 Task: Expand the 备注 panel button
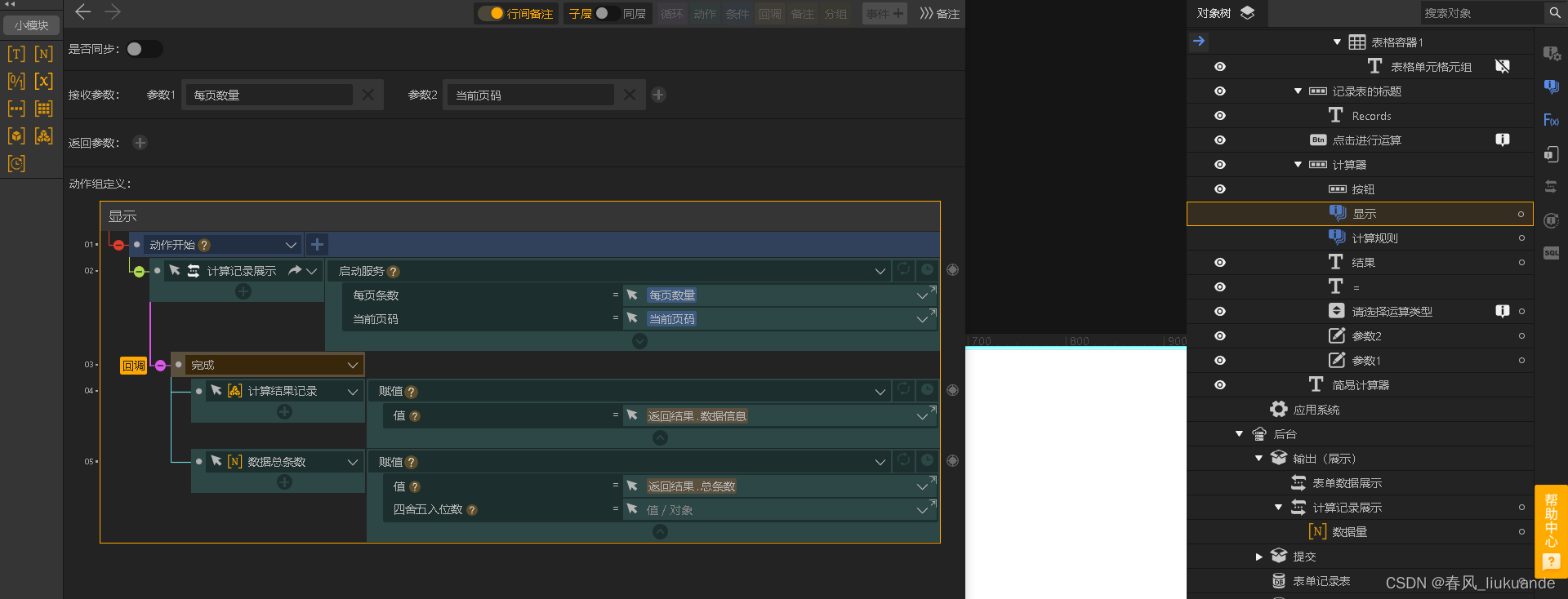click(939, 14)
